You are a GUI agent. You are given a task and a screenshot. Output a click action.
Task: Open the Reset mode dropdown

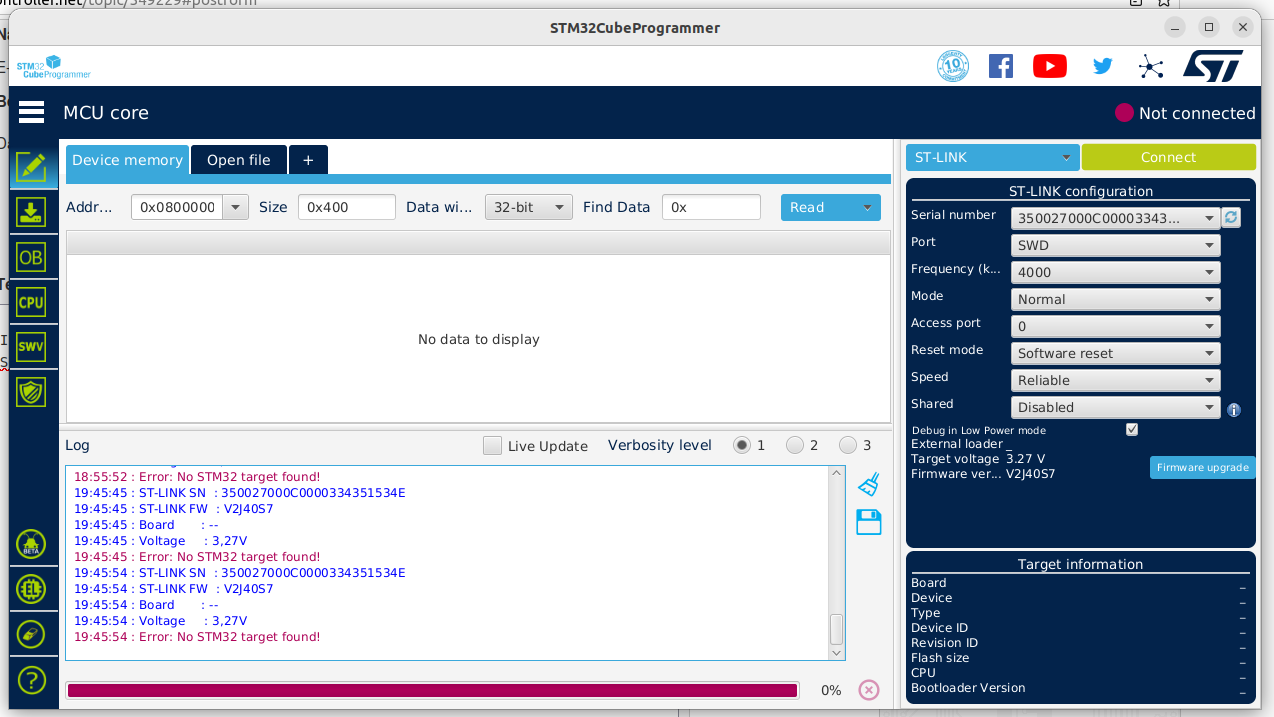coord(1115,353)
